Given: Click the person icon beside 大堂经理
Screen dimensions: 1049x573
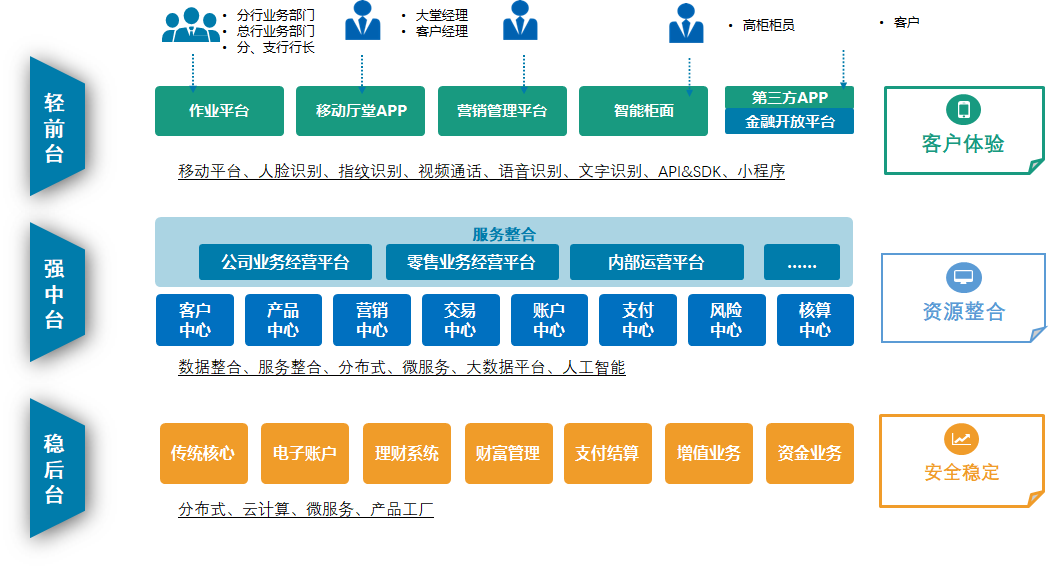Looking at the screenshot, I should click(x=362, y=22).
